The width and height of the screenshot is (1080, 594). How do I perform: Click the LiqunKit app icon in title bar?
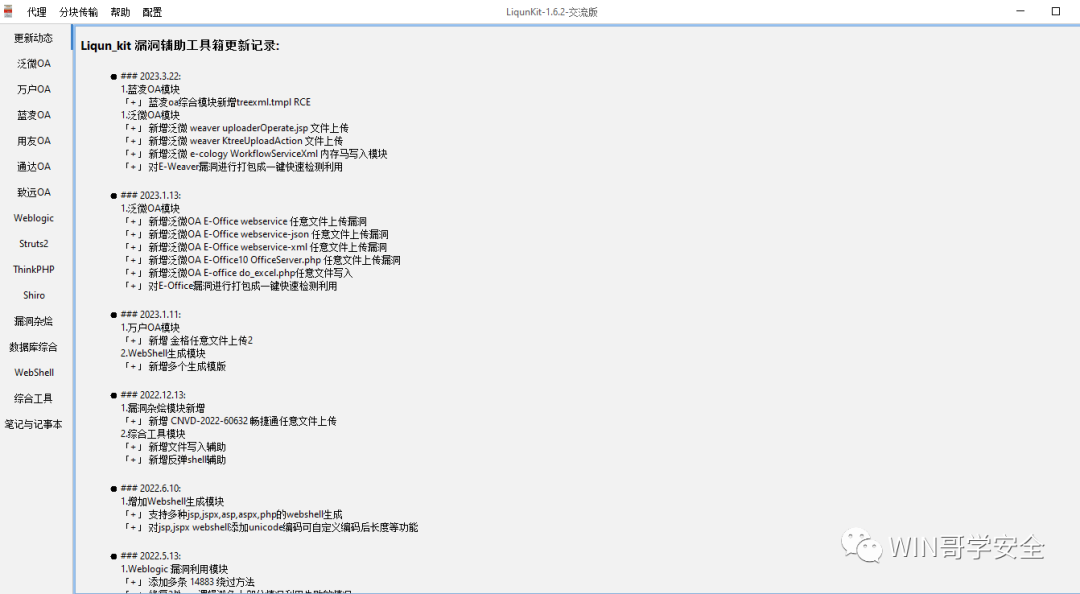[x=8, y=12]
